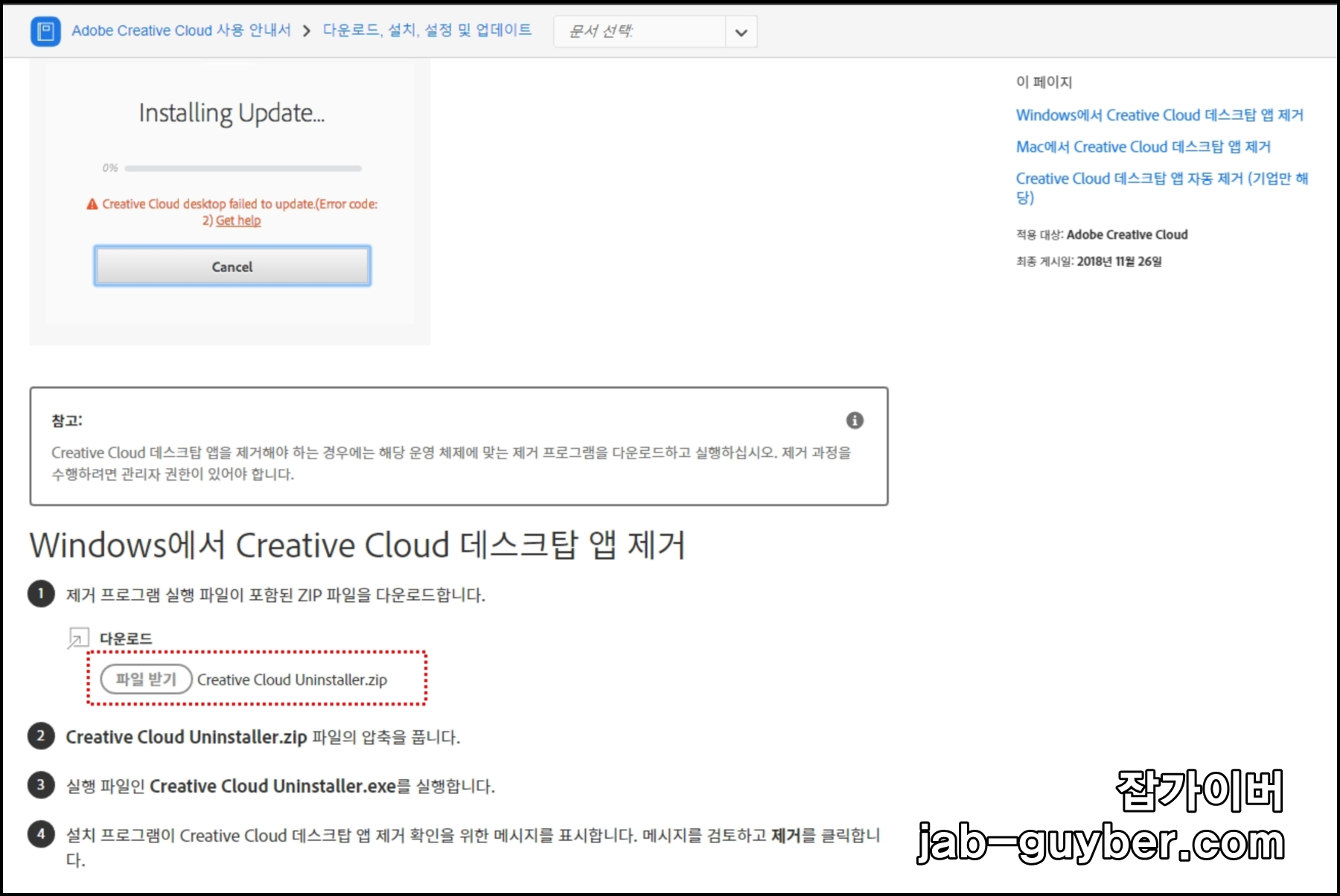Click Cancel in the Installing Update dialog image
Viewport: 1340px width, 896px height.
232,266
